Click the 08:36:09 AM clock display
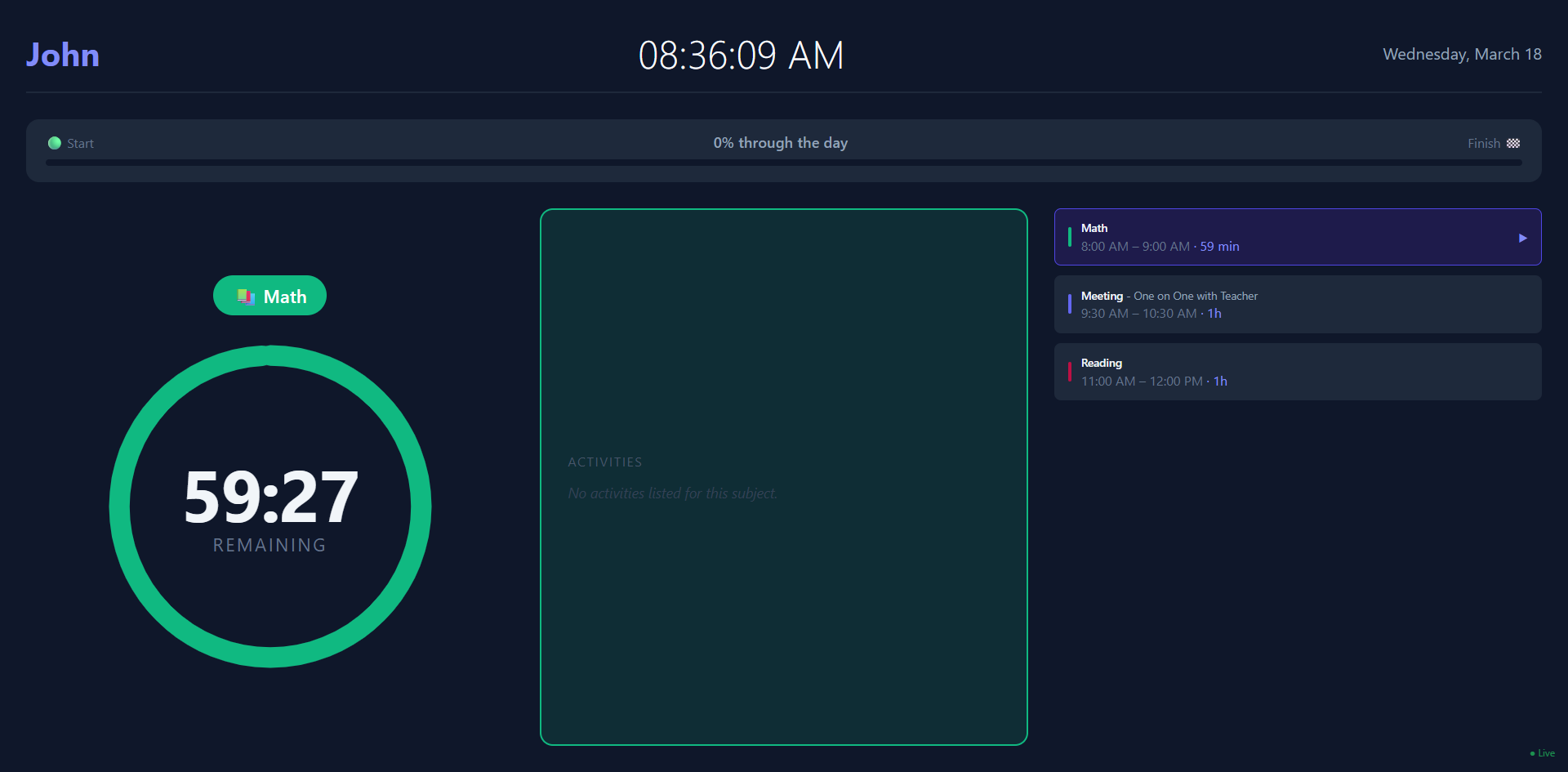Image resolution: width=1568 pixels, height=772 pixels. pyautogui.click(x=741, y=56)
